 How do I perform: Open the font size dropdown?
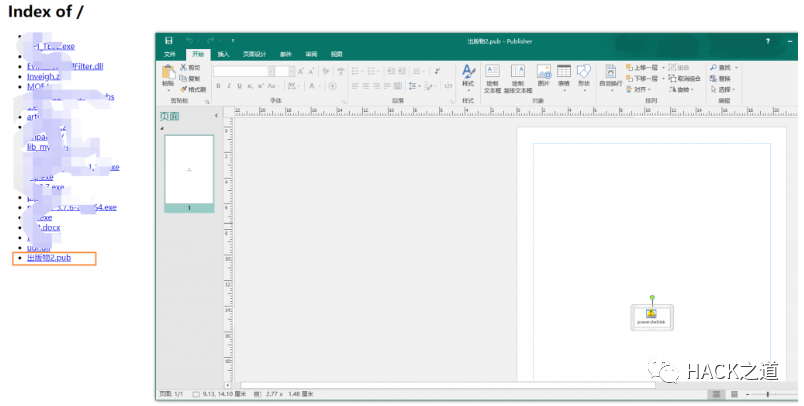tap(291, 71)
